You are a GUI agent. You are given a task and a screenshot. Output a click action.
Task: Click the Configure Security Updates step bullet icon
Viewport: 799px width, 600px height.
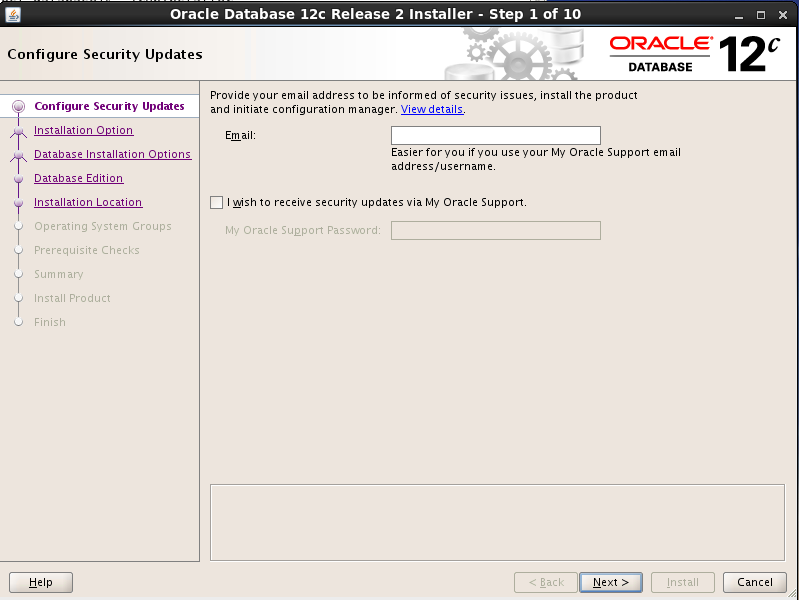point(18,106)
